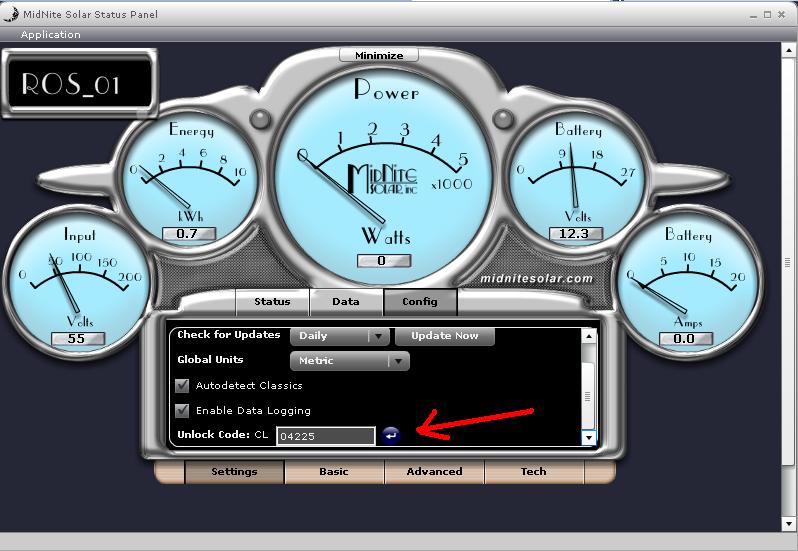Viewport: 798px width, 551px height.
Task: Open the Application menu
Action: [50, 35]
